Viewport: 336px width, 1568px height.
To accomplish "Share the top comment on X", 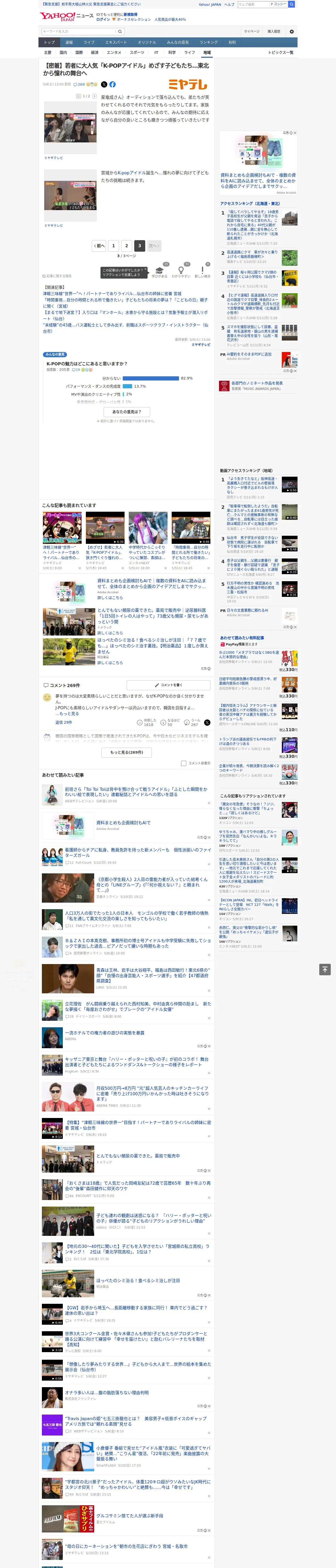I will 207,723.
